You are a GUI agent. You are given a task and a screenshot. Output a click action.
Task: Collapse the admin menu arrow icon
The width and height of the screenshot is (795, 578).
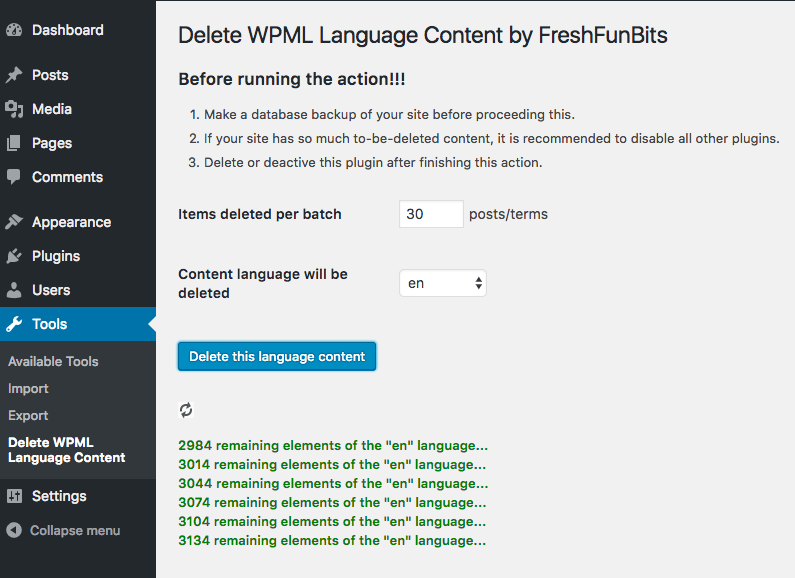point(14,530)
